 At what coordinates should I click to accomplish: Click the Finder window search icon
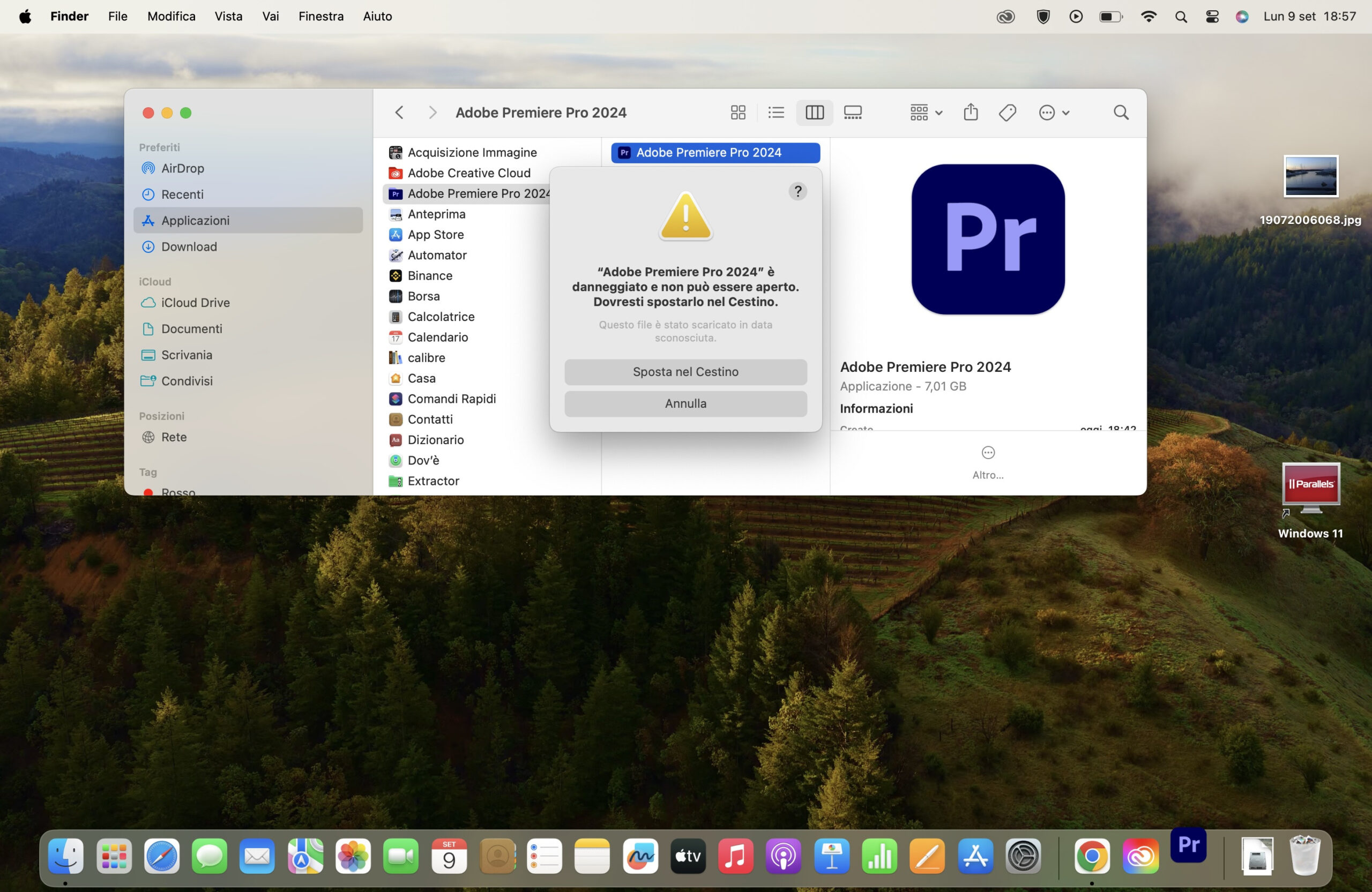click(1121, 113)
